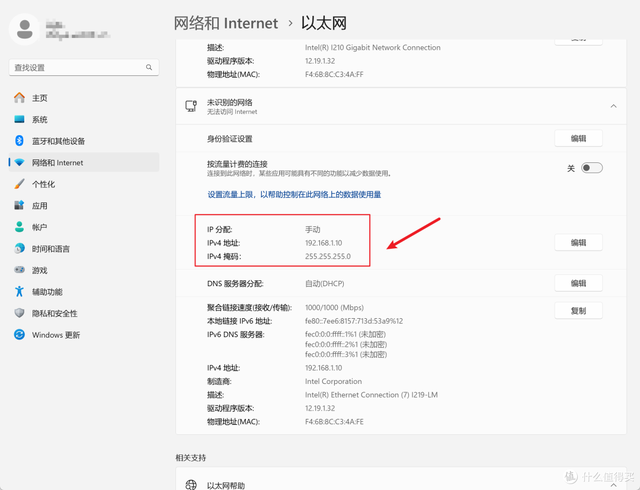Click the Privacy and security shield icon
The width and height of the screenshot is (640, 490).
pyautogui.click(x=19, y=313)
